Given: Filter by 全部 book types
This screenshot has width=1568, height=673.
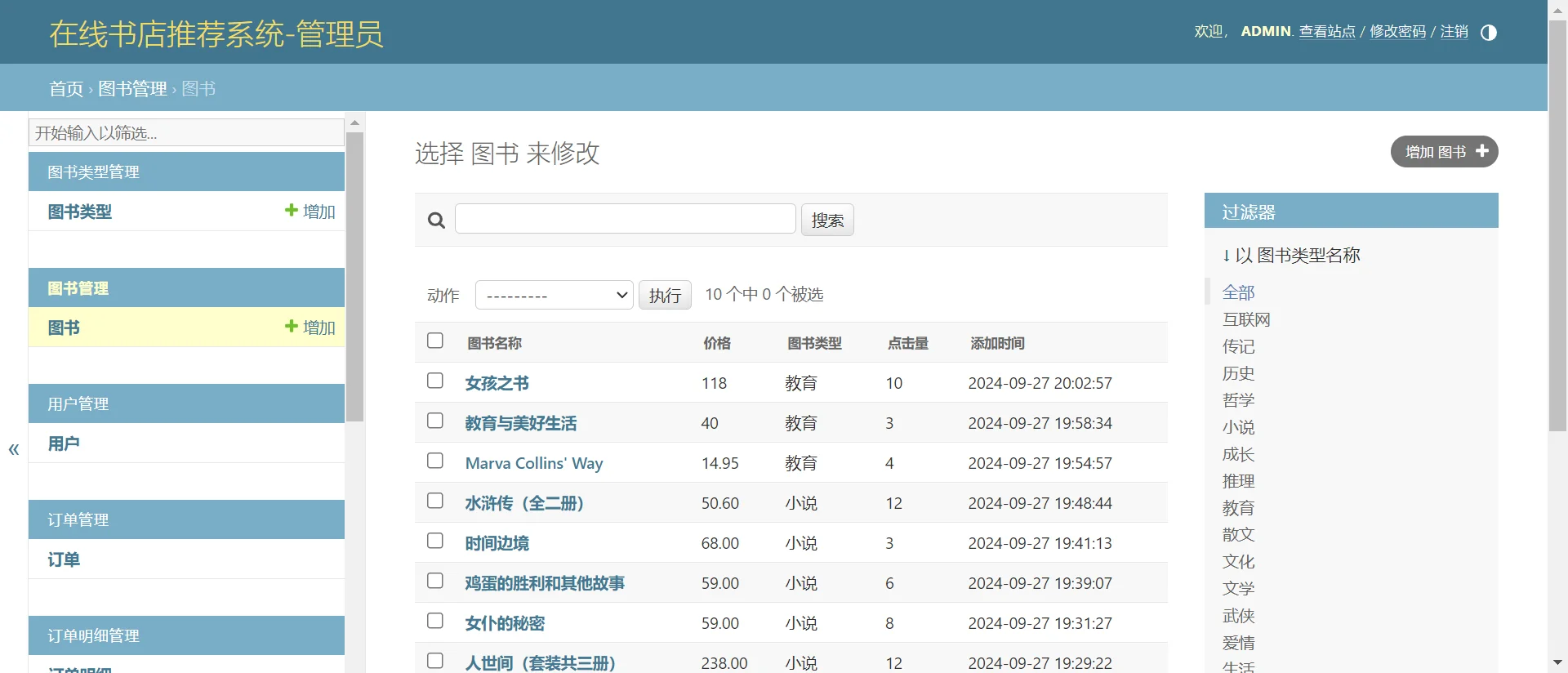Looking at the screenshot, I should (1239, 292).
